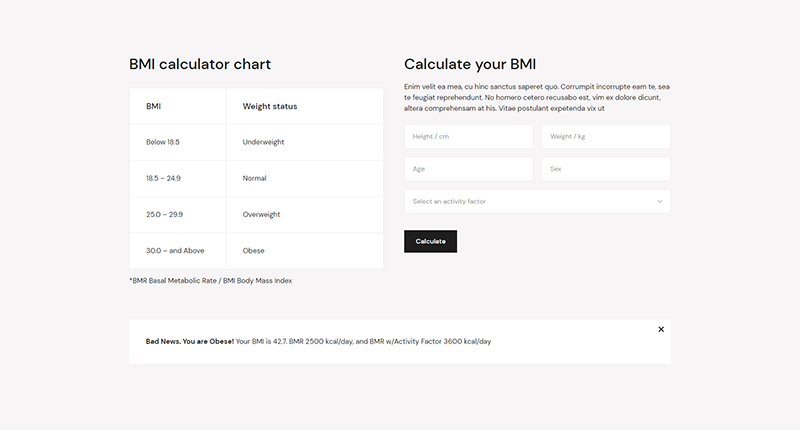The height and width of the screenshot is (430, 800).
Task: Focus the Weight / kg input field
Action: 605,137
